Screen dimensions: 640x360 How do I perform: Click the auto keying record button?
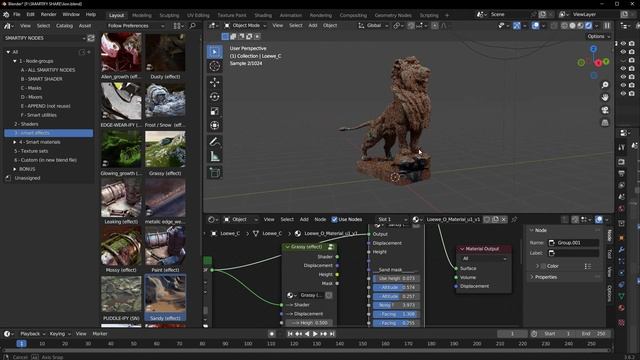pos(271,334)
